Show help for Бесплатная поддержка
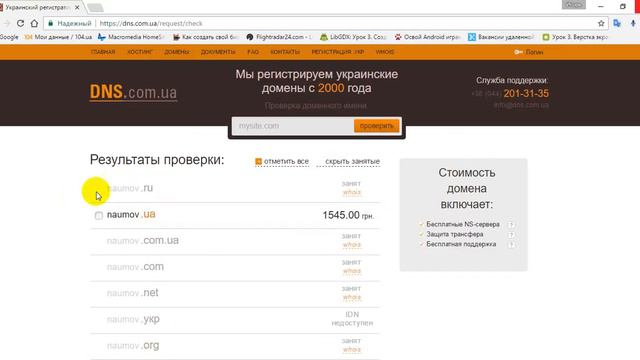The image size is (640, 360). pyautogui.click(x=511, y=244)
